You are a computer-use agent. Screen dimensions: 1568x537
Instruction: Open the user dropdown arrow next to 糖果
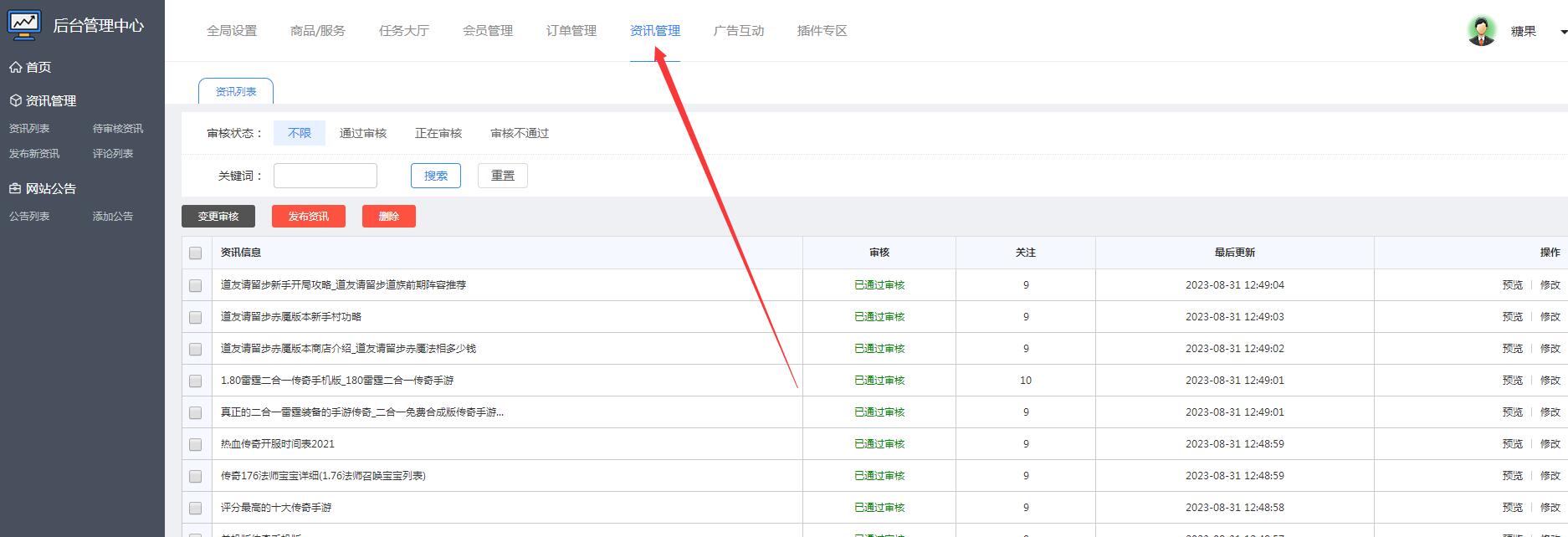(x=1562, y=32)
